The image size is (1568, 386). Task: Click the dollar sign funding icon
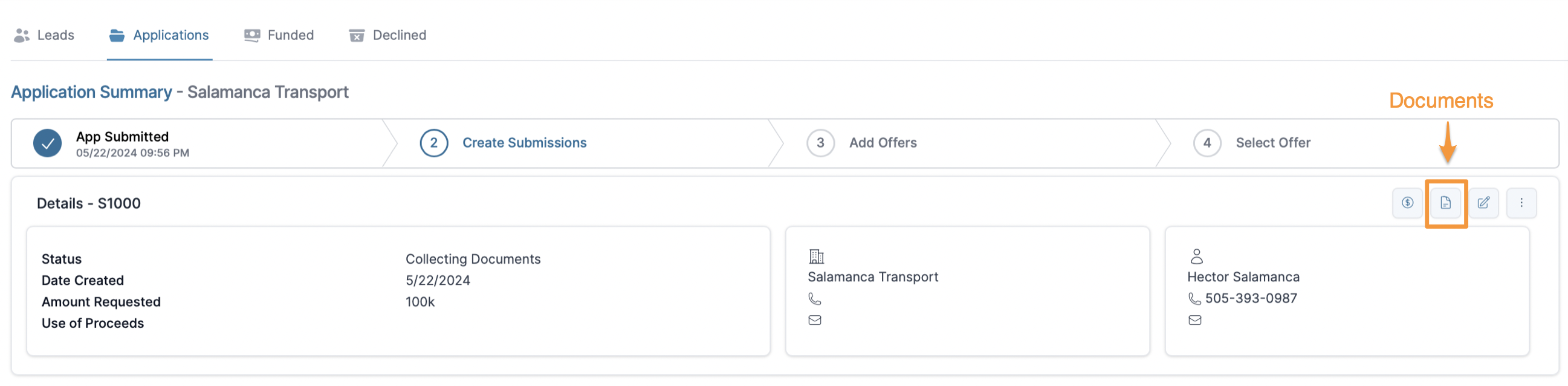pos(1407,203)
